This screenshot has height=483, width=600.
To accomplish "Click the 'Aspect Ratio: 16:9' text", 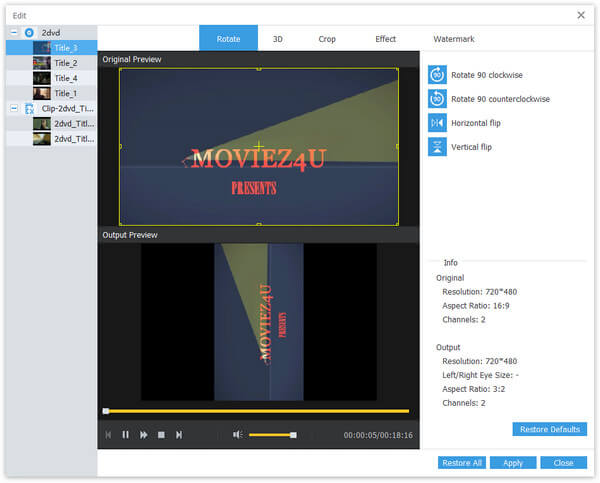I will click(476, 306).
